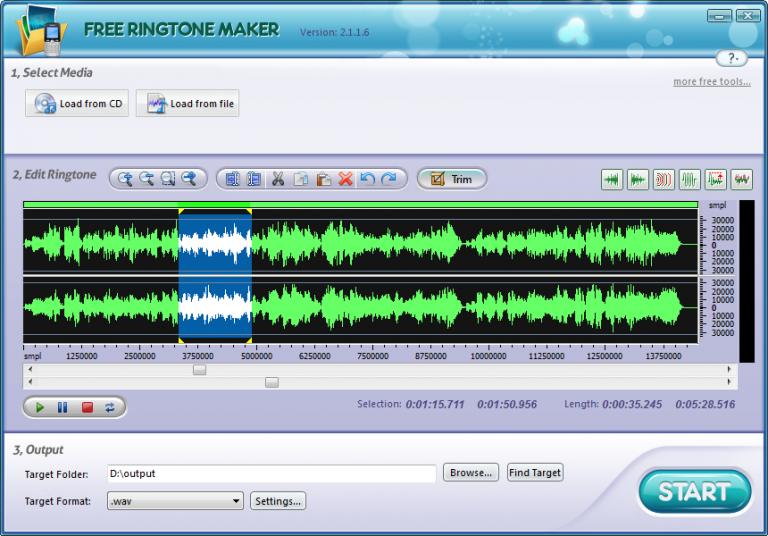
Task: Click the upper scrollbar right arrow
Action: pyautogui.click(x=729, y=369)
